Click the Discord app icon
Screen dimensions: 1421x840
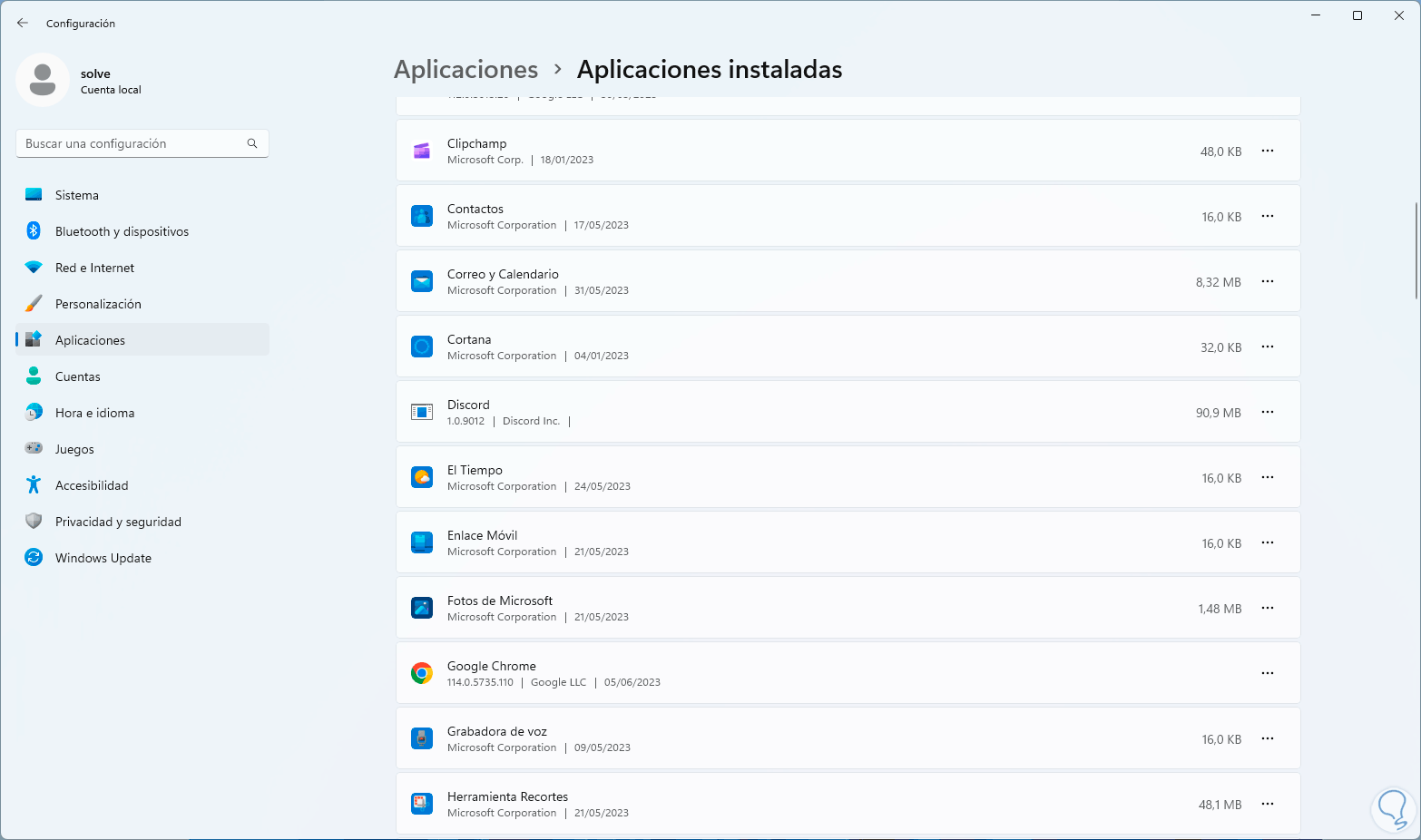(422, 412)
